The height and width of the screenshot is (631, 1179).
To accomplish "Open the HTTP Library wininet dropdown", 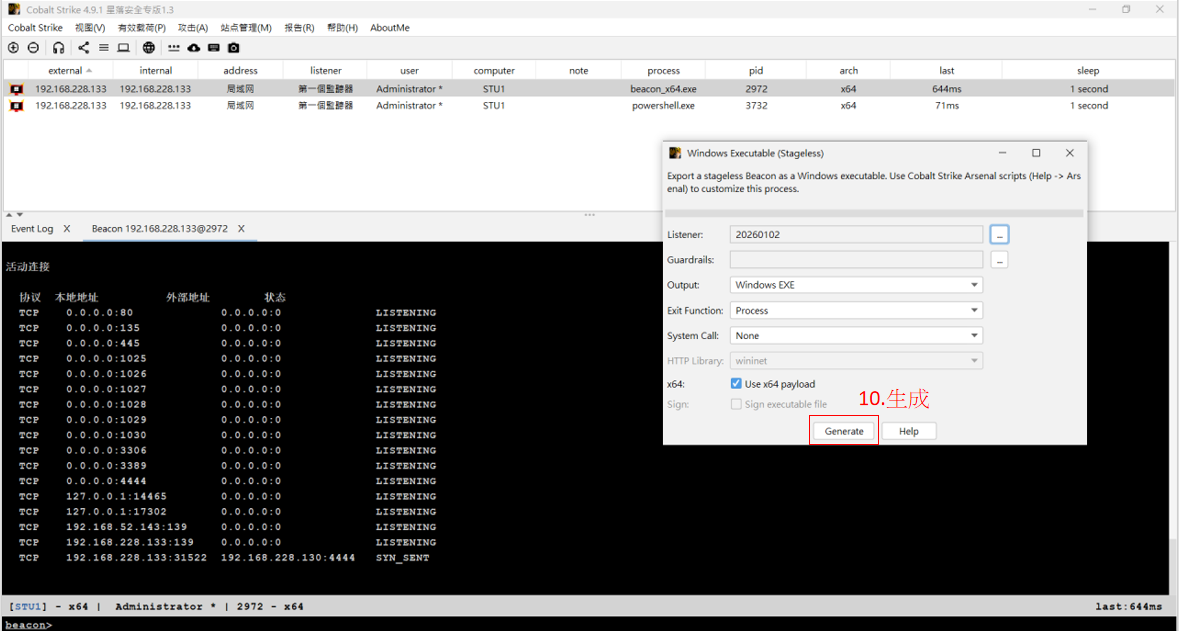I will pyautogui.click(x=856, y=361).
